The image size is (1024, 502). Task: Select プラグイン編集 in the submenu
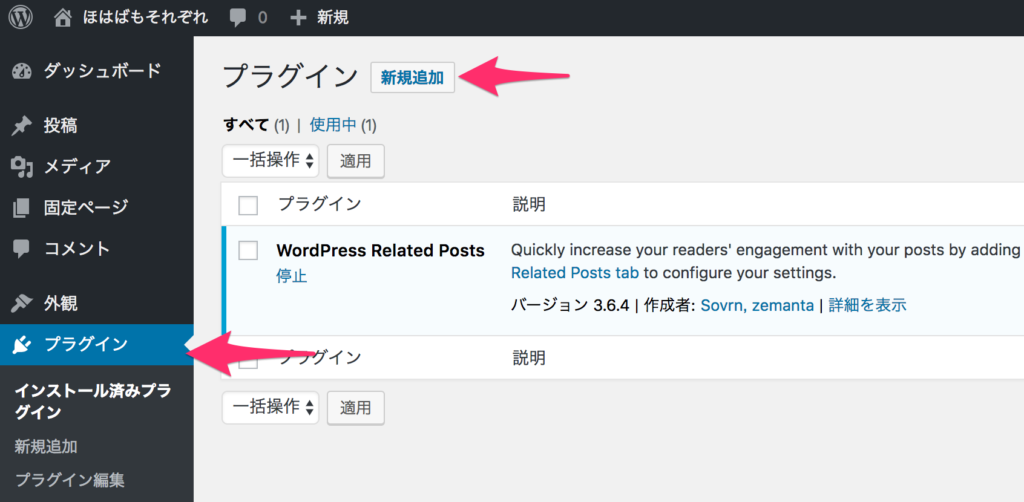click(x=70, y=480)
